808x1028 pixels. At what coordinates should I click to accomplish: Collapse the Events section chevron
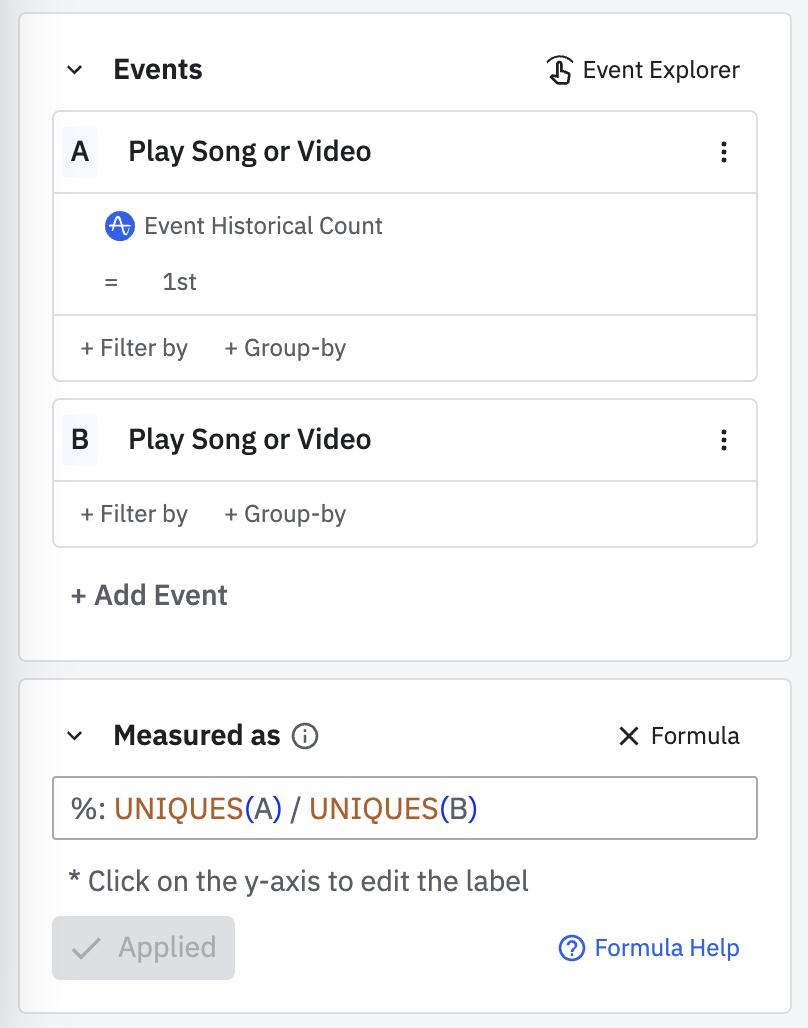[x=74, y=70]
